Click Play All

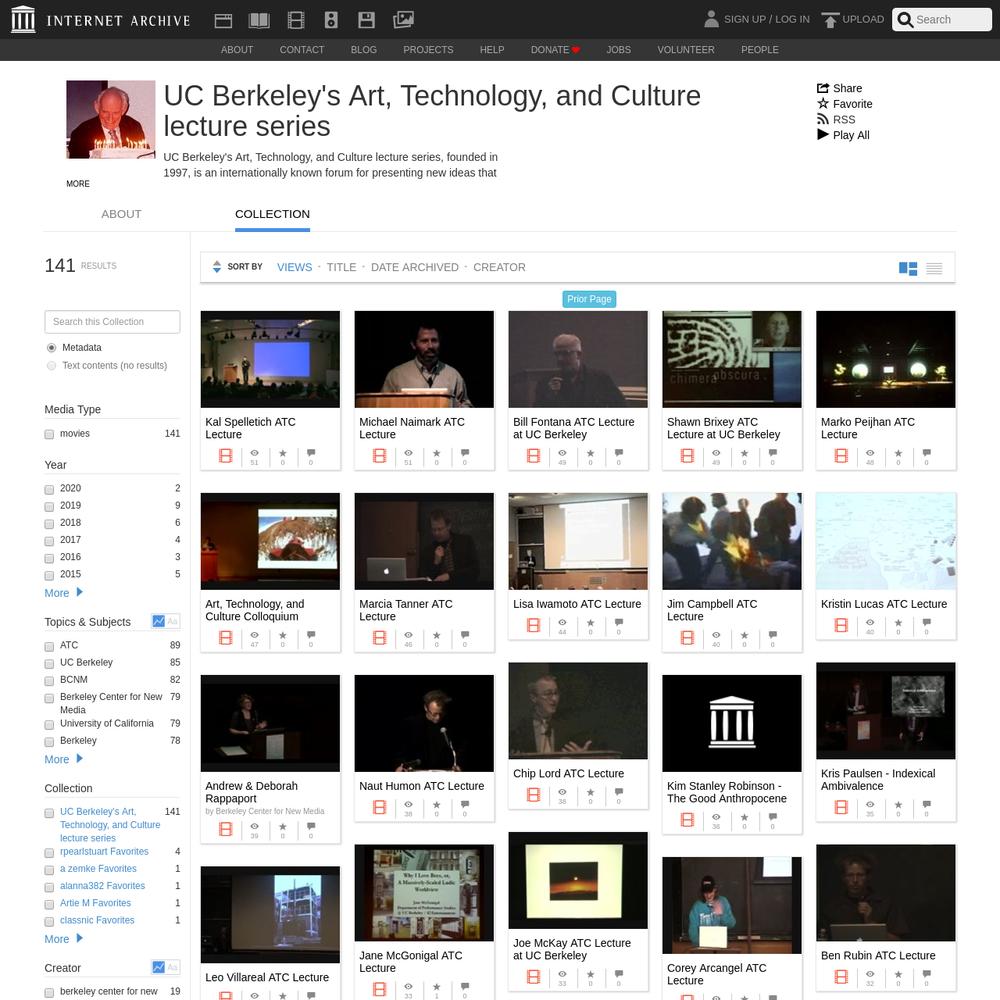[843, 135]
